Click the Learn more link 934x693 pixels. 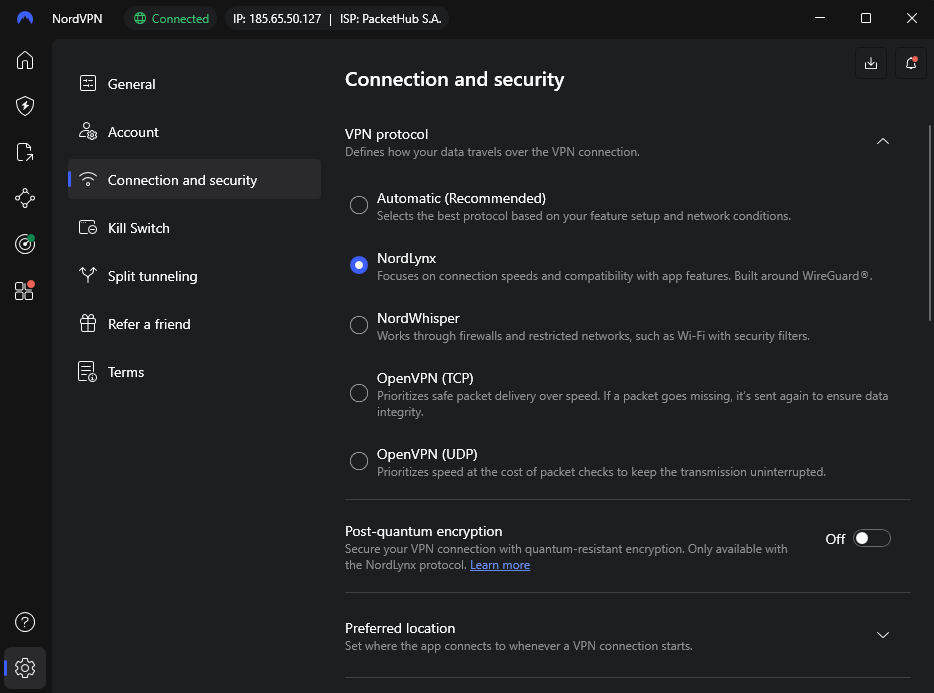tap(500, 565)
